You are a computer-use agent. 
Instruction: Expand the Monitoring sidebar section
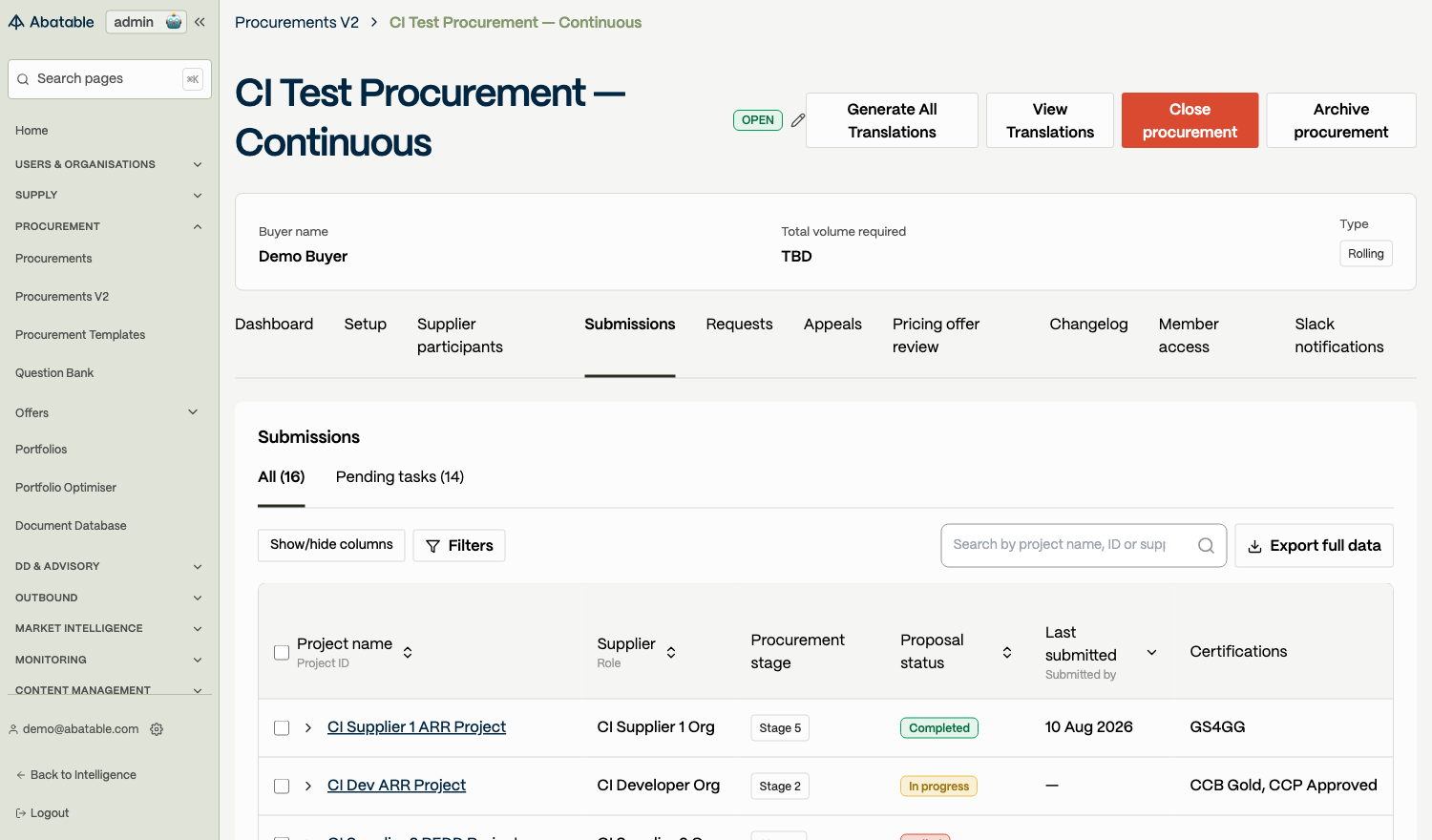click(x=198, y=661)
